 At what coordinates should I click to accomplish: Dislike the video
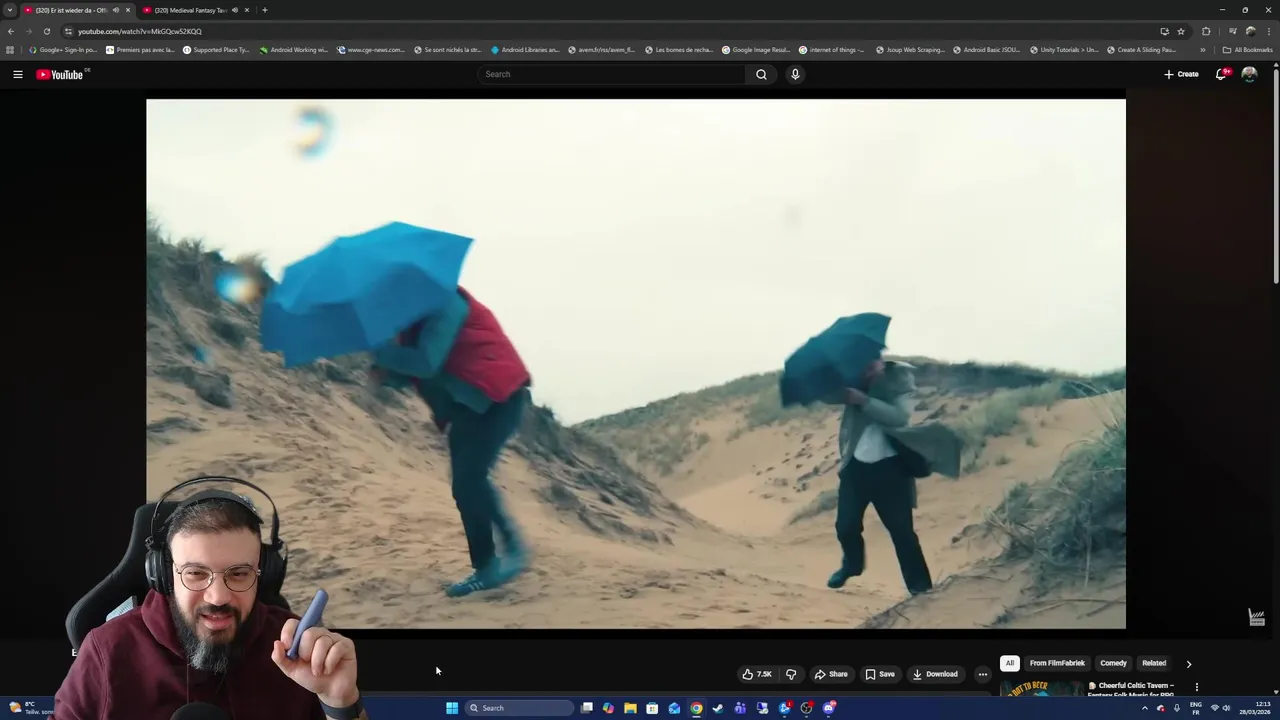point(791,674)
